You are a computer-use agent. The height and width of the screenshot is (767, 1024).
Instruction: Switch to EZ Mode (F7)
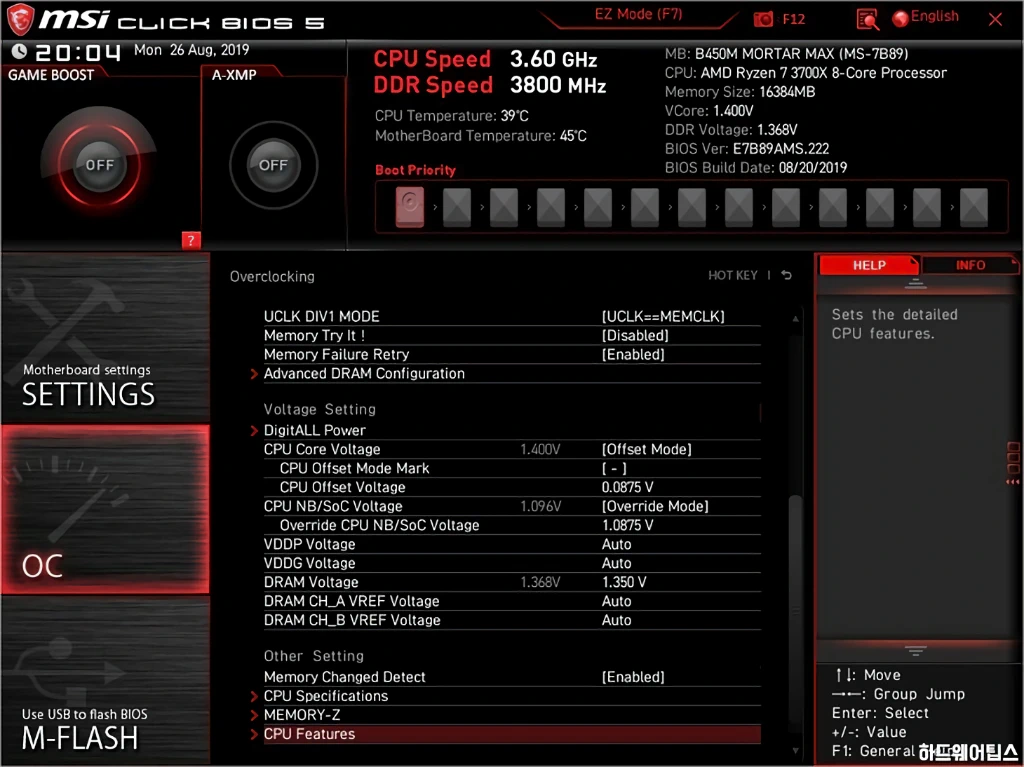[638, 14]
